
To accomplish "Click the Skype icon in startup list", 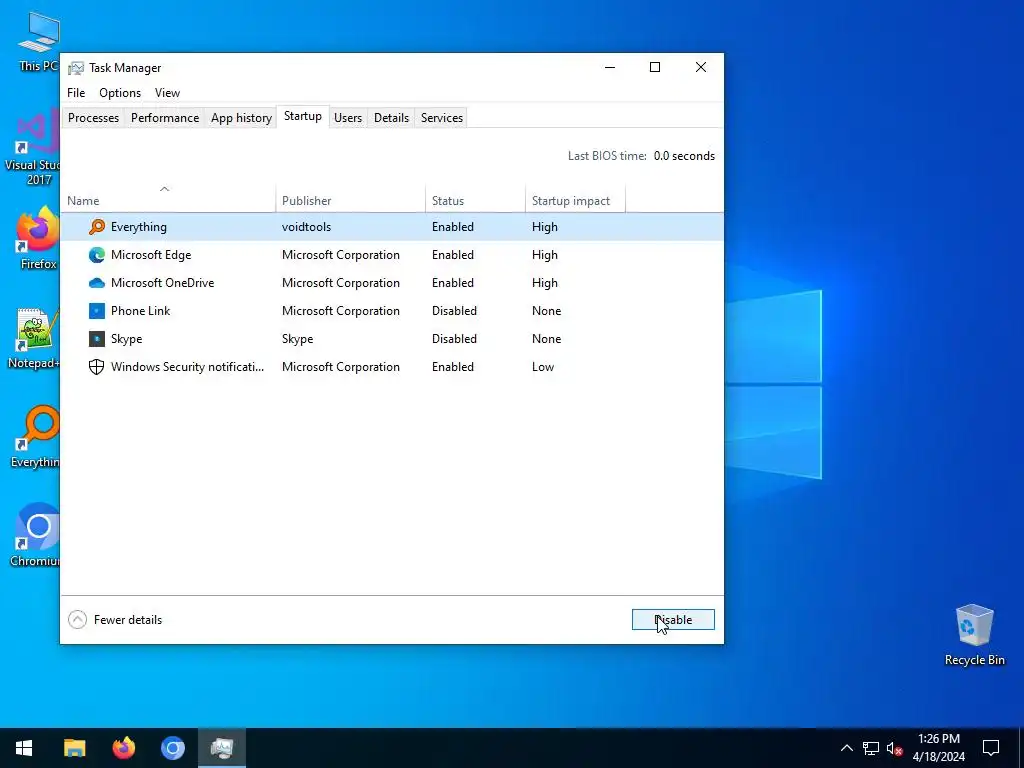I will tap(97, 339).
